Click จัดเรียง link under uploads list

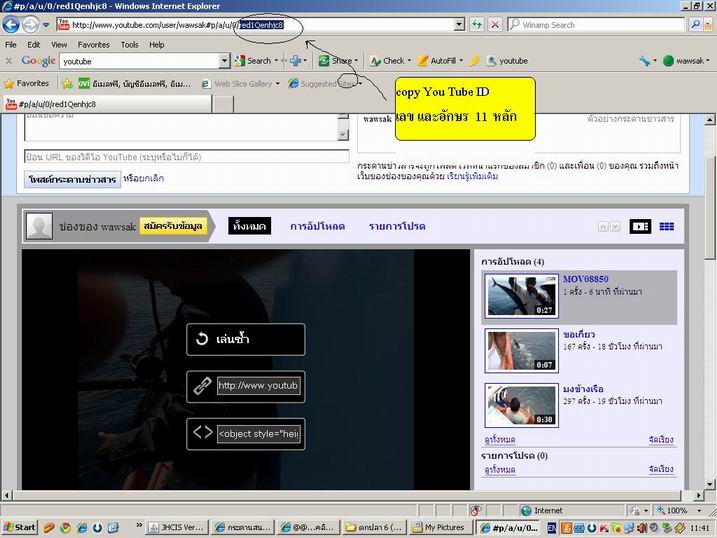(x=661, y=440)
